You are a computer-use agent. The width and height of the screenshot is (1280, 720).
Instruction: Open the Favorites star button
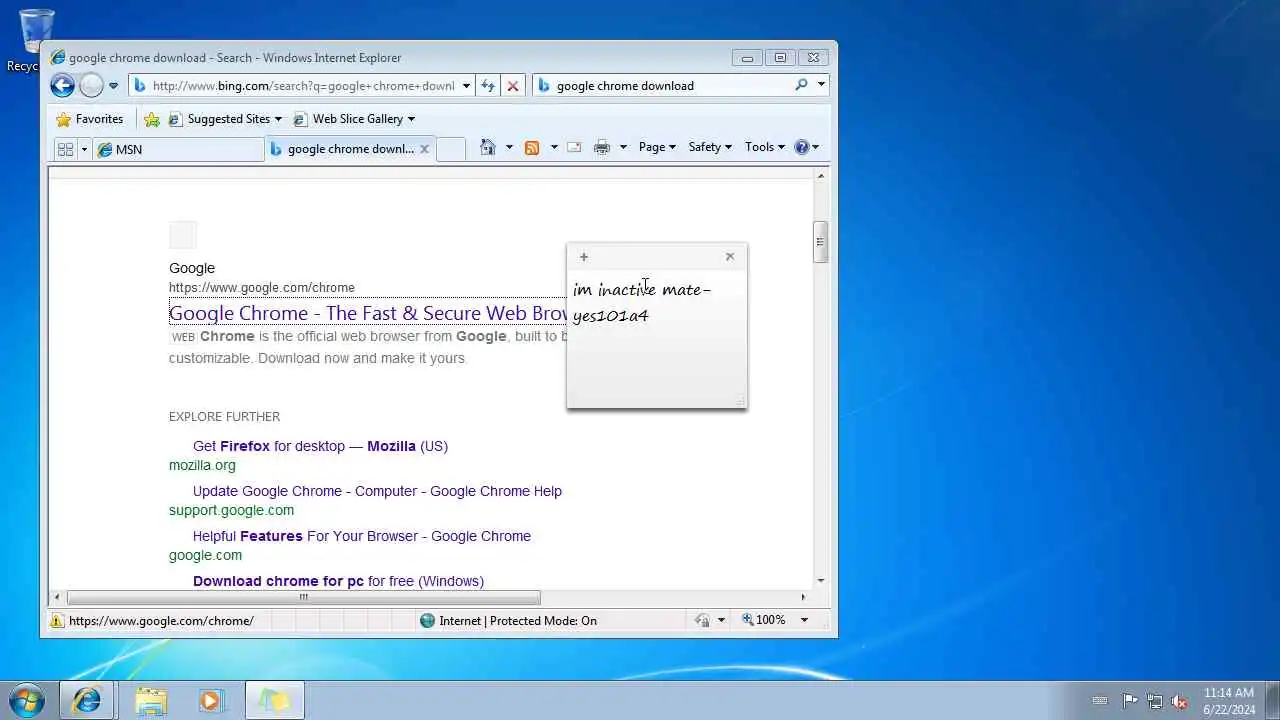pyautogui.click(x=89, y=119)
